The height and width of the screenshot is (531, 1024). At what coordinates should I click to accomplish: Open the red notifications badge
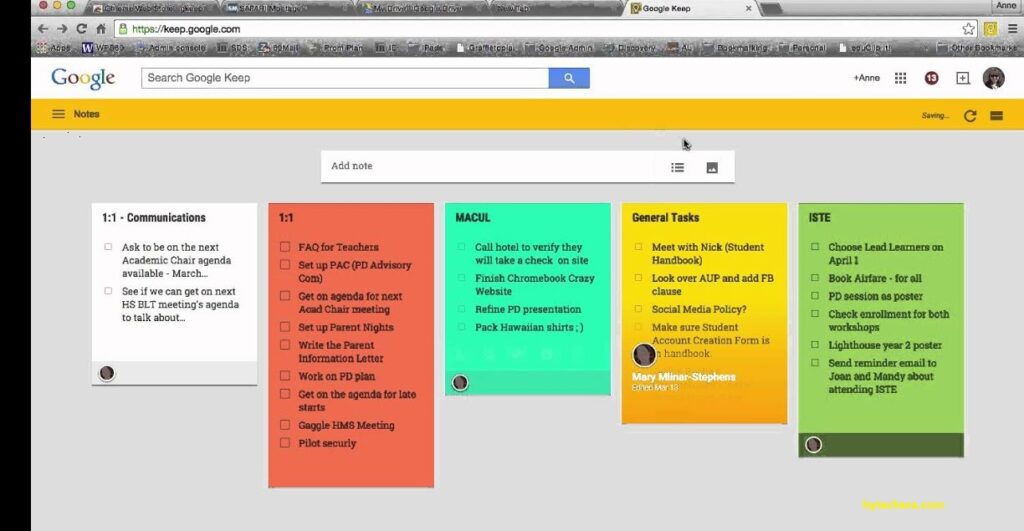(931, 78)
